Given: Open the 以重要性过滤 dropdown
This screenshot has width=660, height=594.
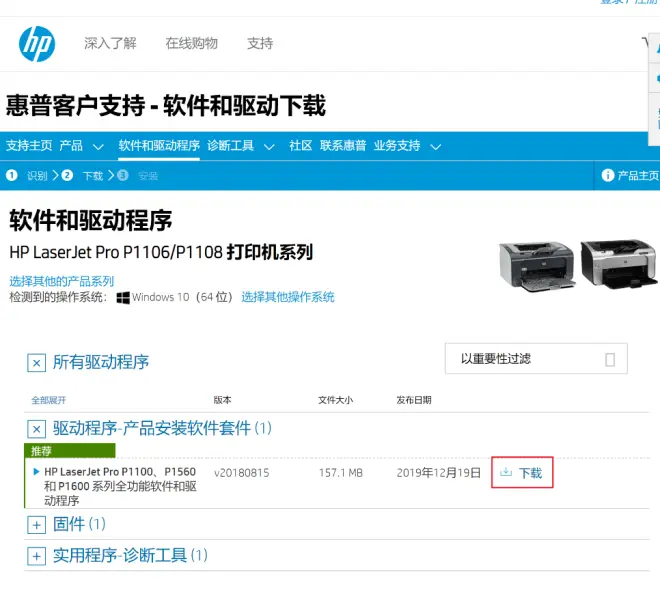Looking at the screenshot, I should pos(536,359).
